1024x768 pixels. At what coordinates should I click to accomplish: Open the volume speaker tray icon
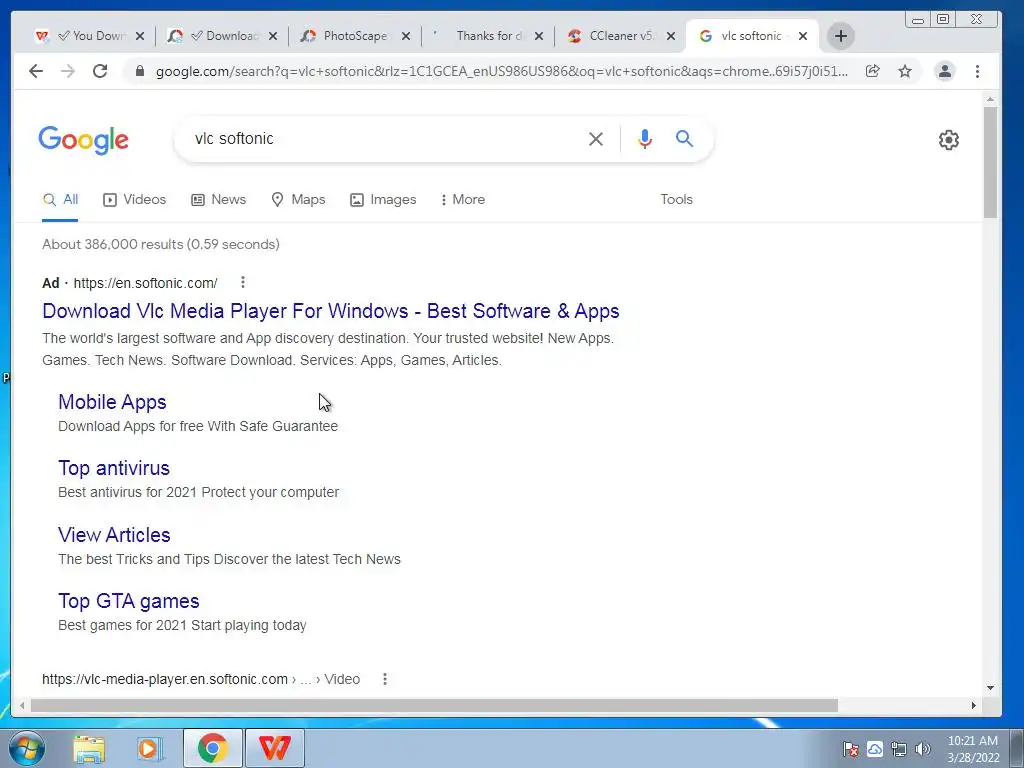tap(923, 749)
